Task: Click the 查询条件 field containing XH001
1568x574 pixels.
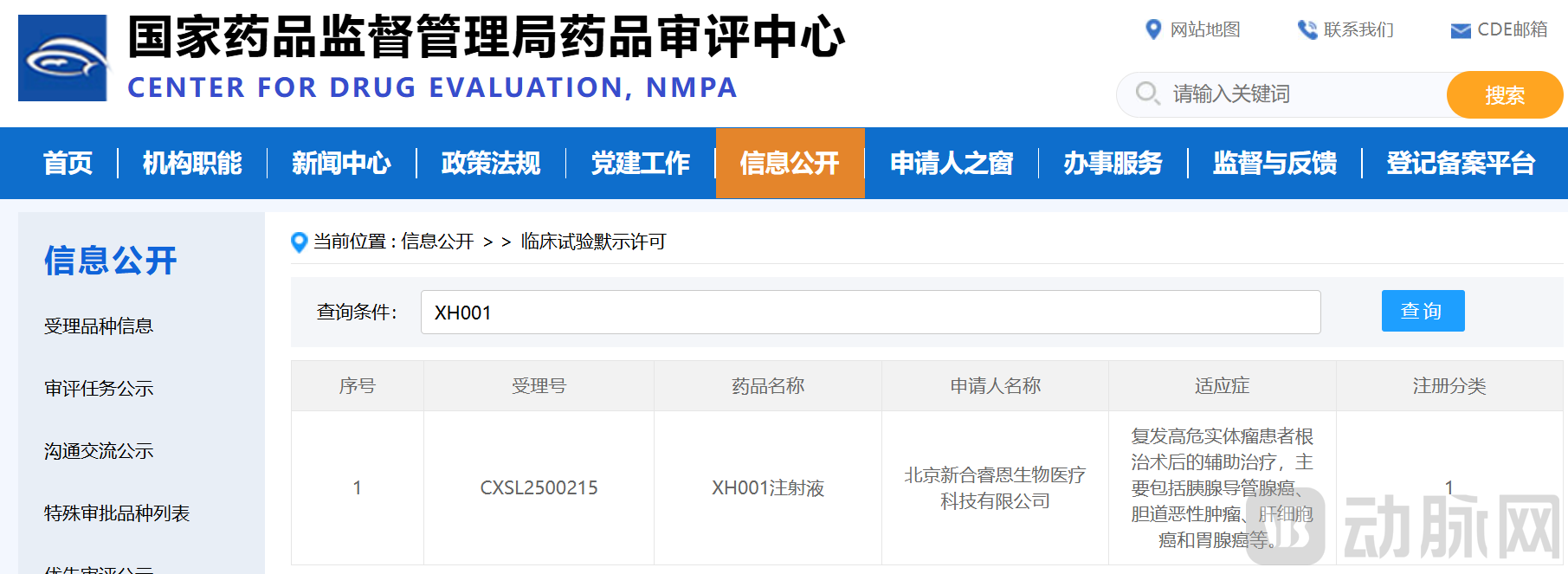Action: (x=870, y=312)
